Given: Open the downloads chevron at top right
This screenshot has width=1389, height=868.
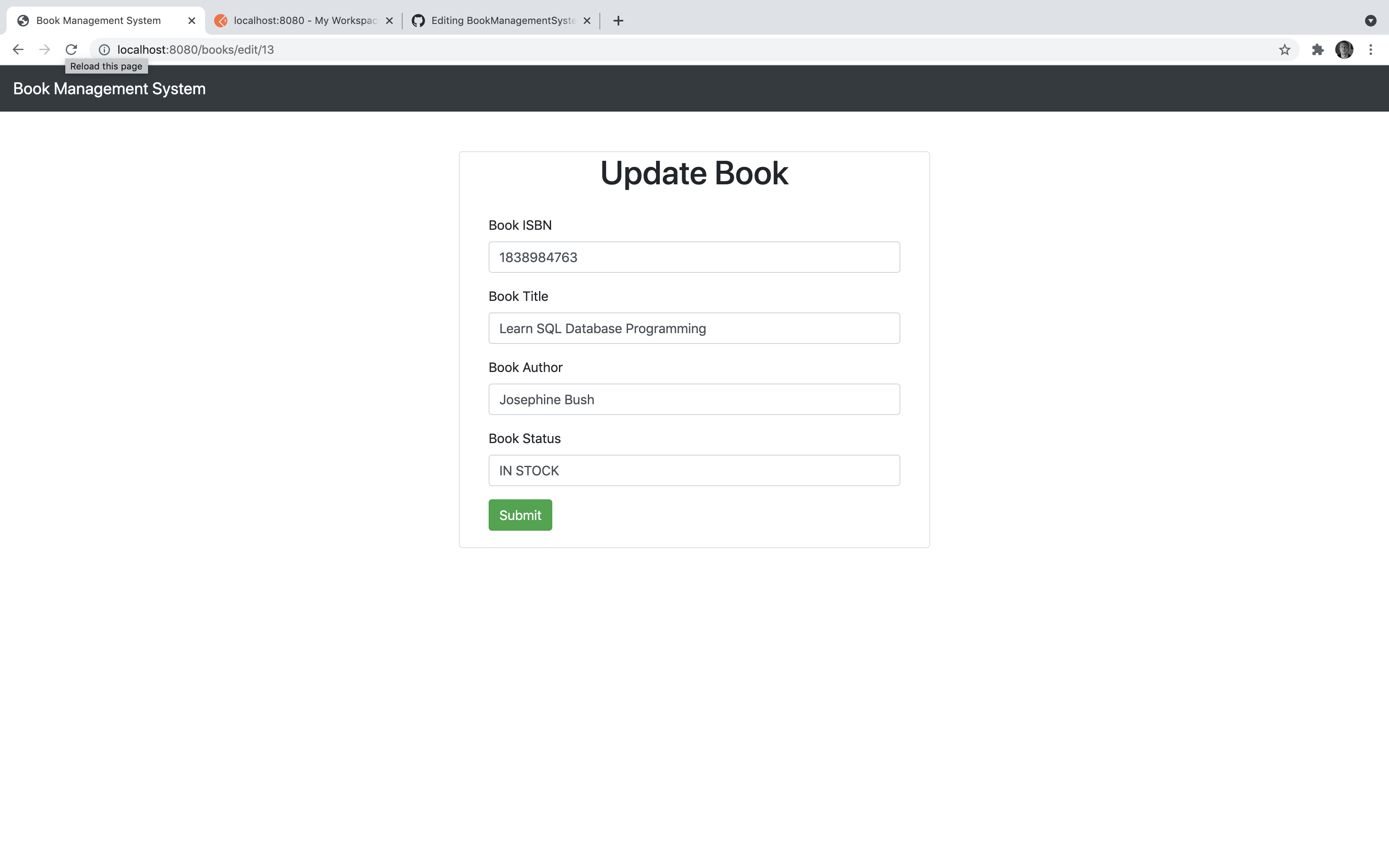Looking at the screenshot, I should pyautogui.click(x=1372, y=20).
